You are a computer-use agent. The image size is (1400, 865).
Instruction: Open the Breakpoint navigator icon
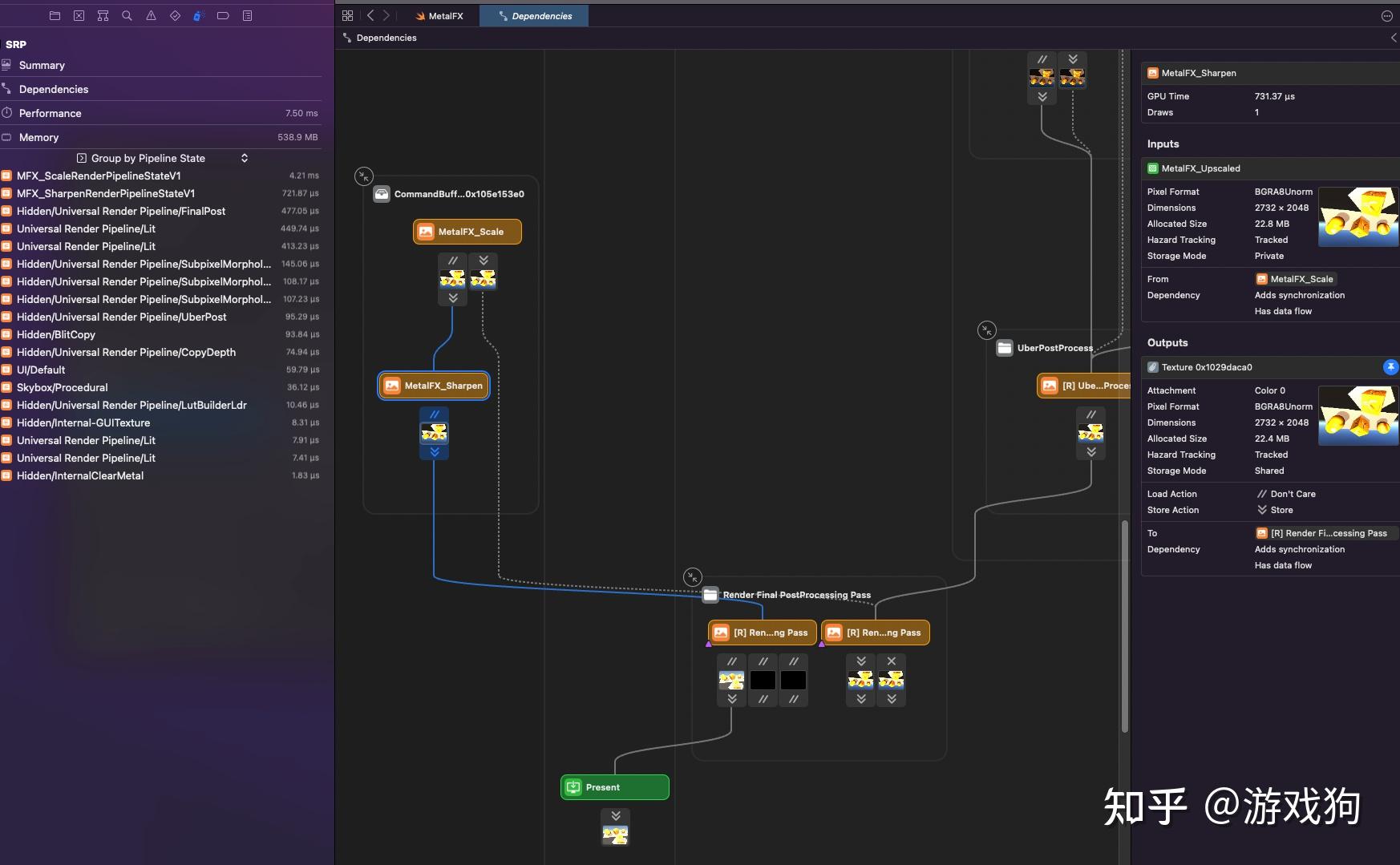[223, 15]
